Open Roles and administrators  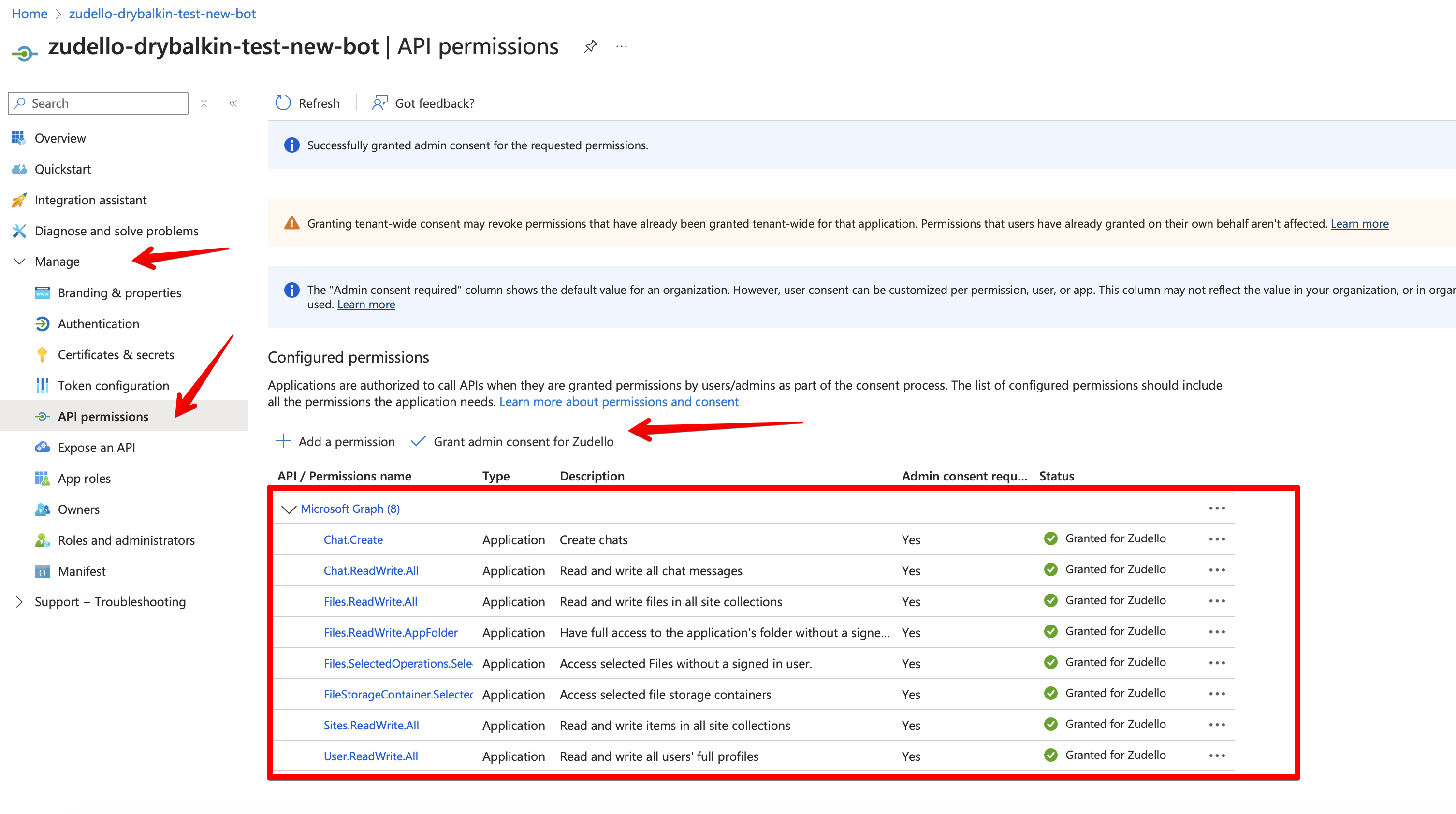(x=126, y=540)
